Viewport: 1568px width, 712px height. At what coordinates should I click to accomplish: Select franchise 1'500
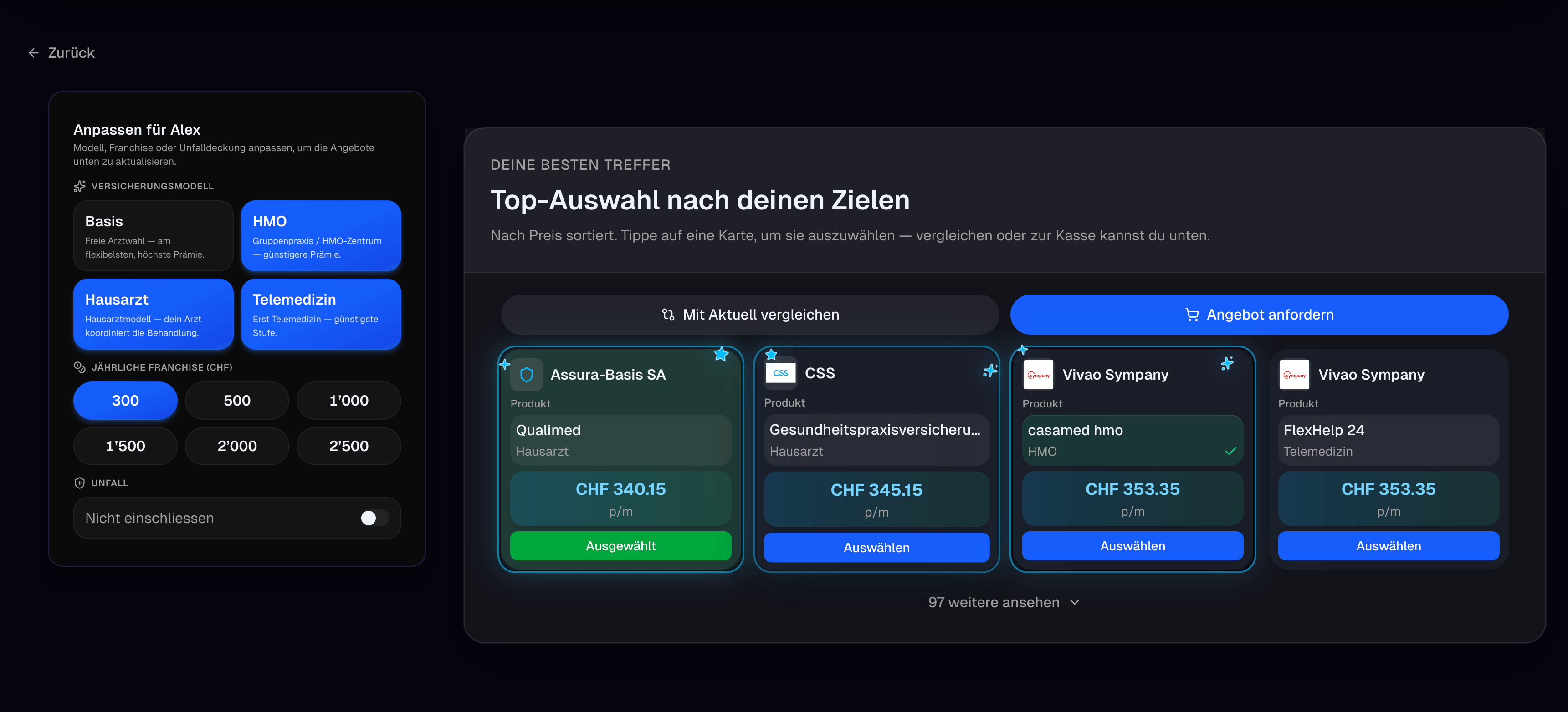coord(125,446)
